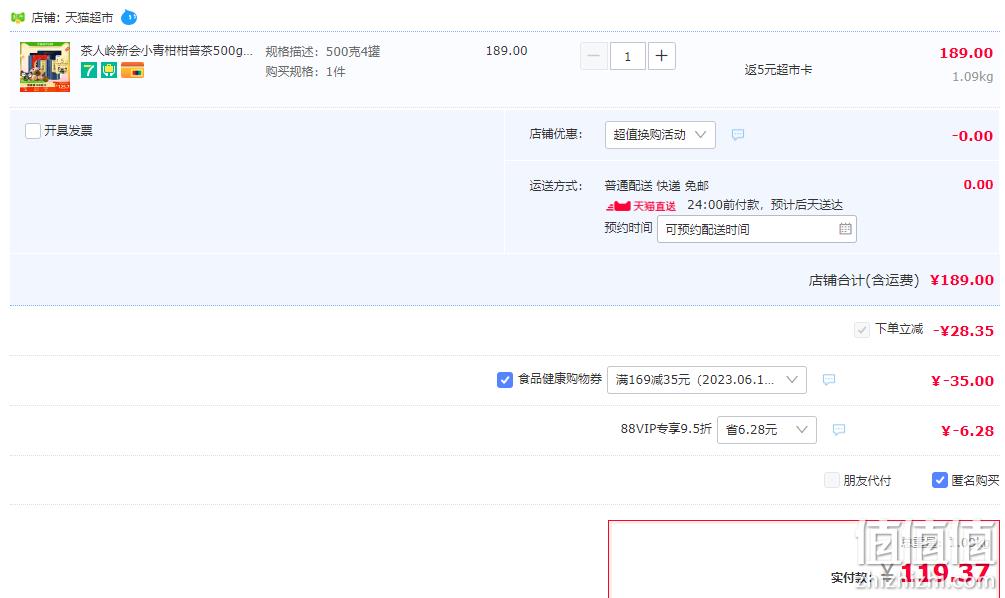The image size is (1005, 598).
Task: Click the blue Wangwang chat icon
Action: coord(129,17)
